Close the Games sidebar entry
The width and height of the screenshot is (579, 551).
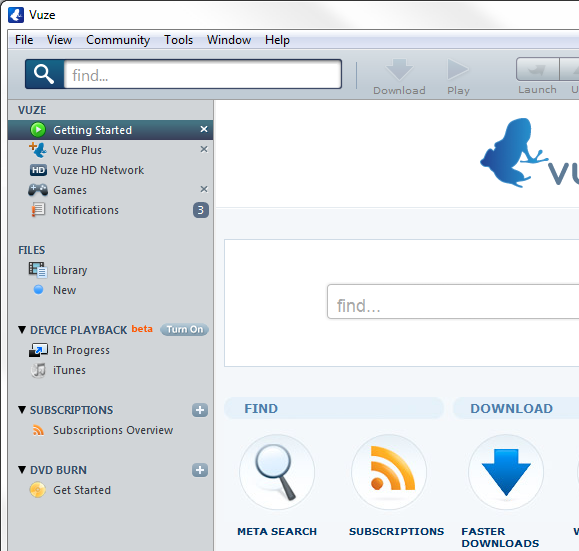click(x=204, y=189)
